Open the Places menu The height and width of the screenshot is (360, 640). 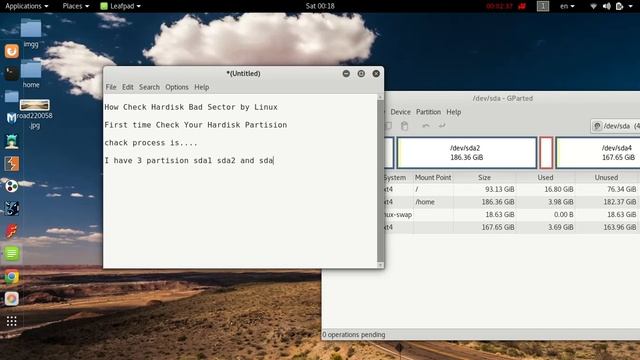[x=76, y=6]
